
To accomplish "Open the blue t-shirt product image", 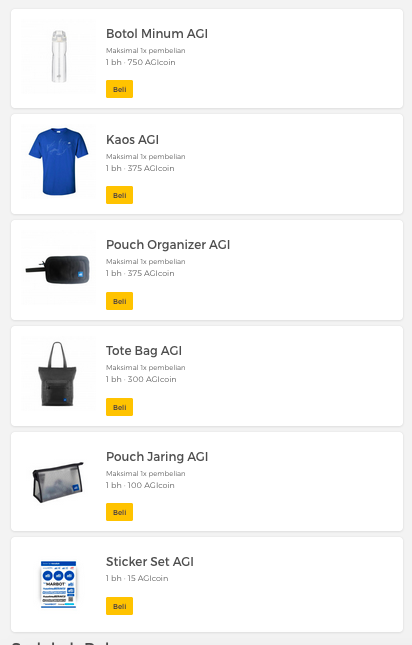I will pos(59,162).
